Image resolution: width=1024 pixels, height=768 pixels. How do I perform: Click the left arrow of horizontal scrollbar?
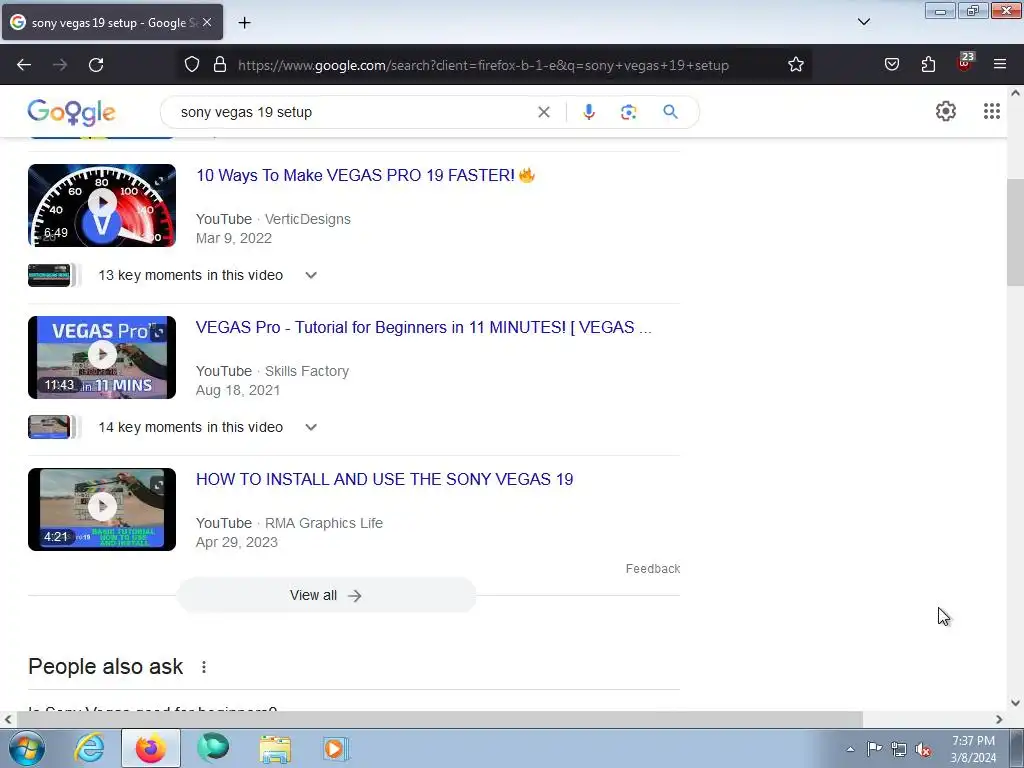tap(8, 720)
